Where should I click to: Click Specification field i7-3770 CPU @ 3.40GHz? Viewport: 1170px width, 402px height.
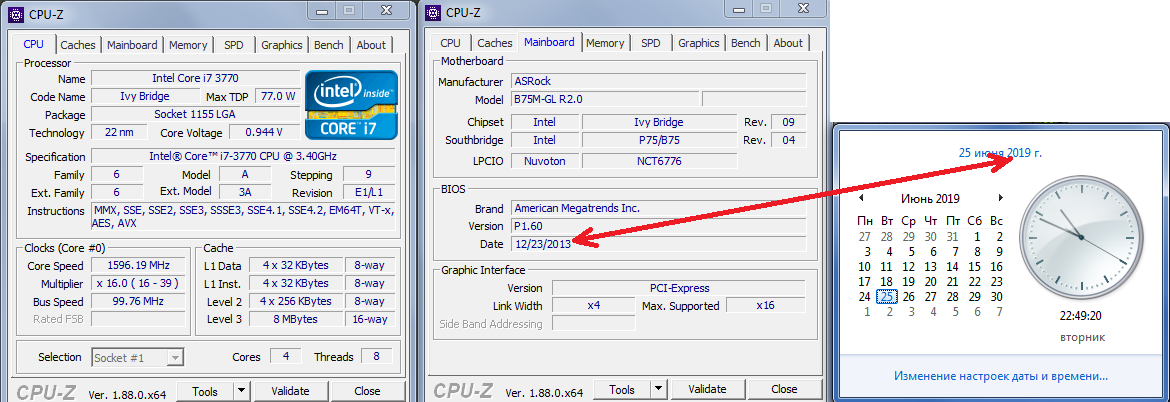pos(243,157)
